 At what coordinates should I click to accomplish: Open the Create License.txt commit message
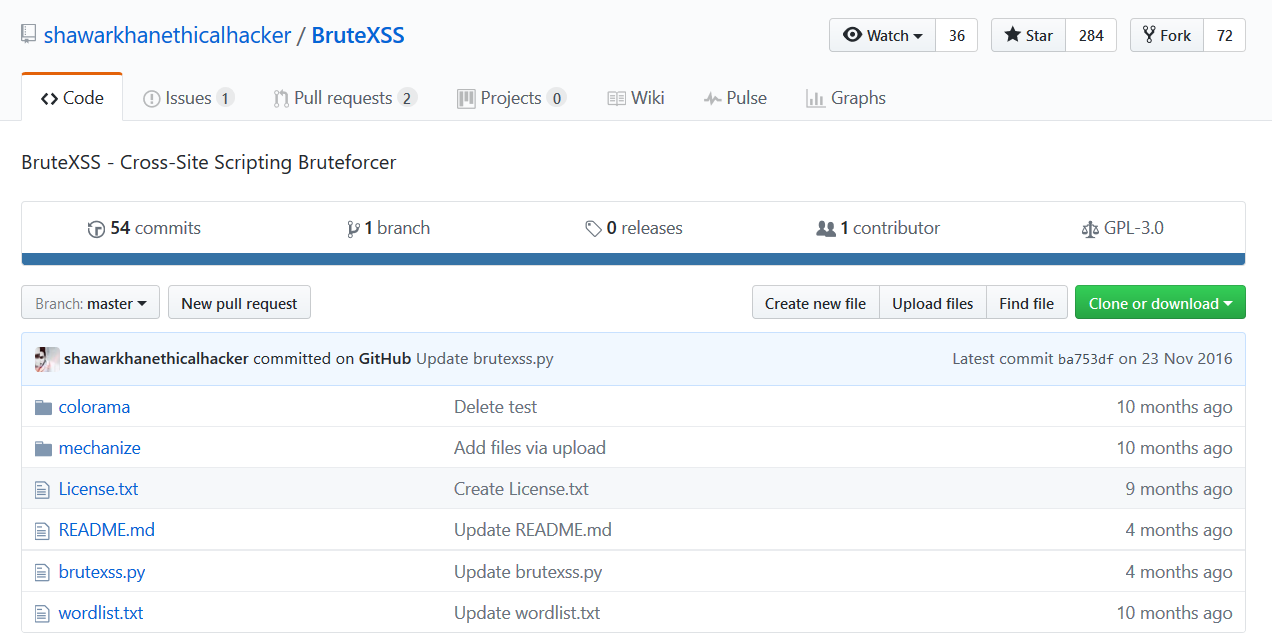tap(521, 489)
